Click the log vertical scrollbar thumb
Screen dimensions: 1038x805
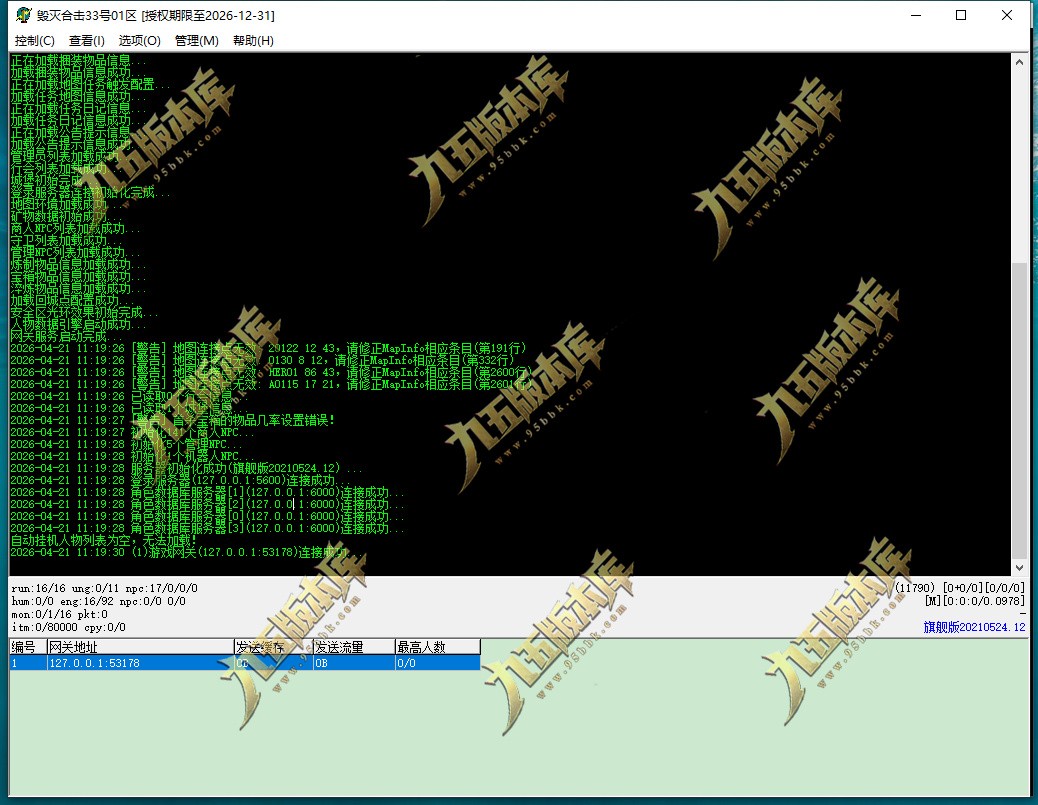click(x=1019, y=410)
